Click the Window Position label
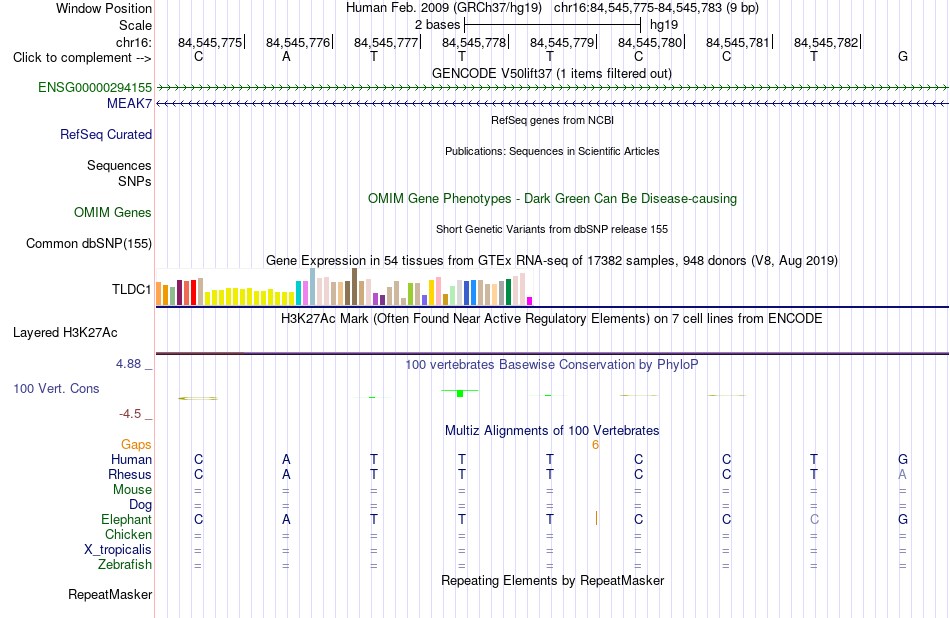950x618 pixels. [104, 8]
